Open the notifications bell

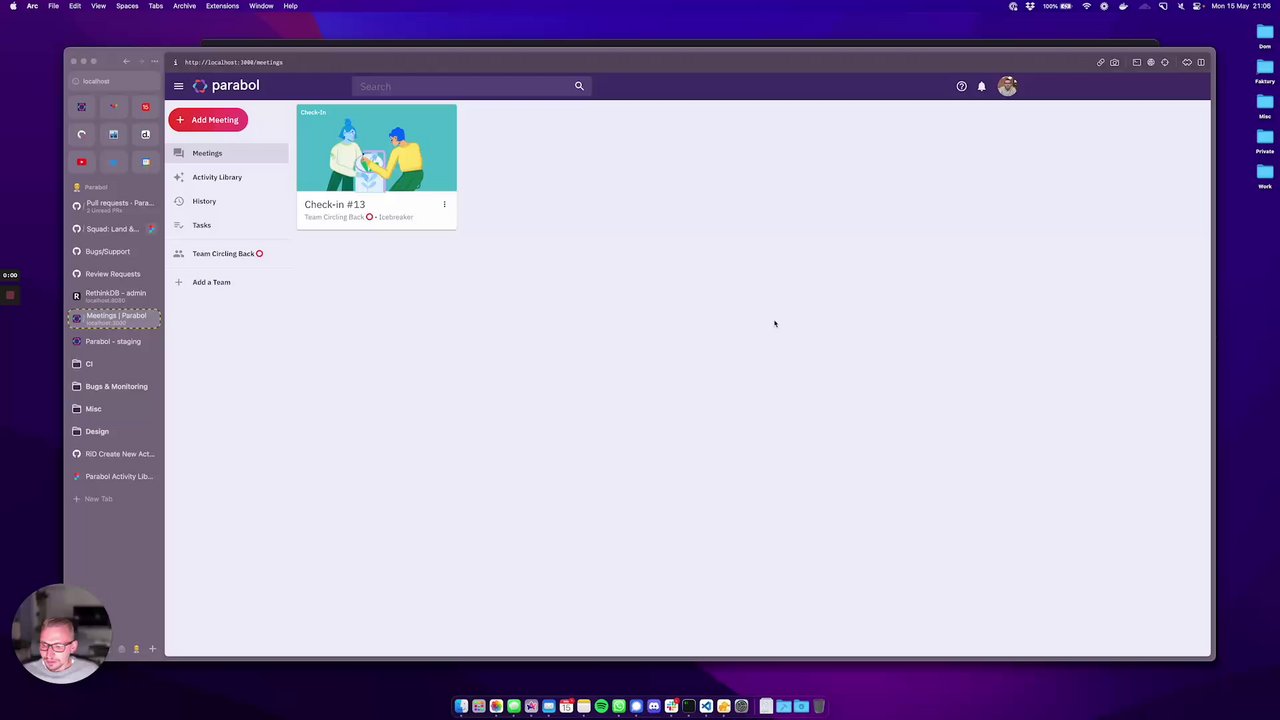[982, 86]
